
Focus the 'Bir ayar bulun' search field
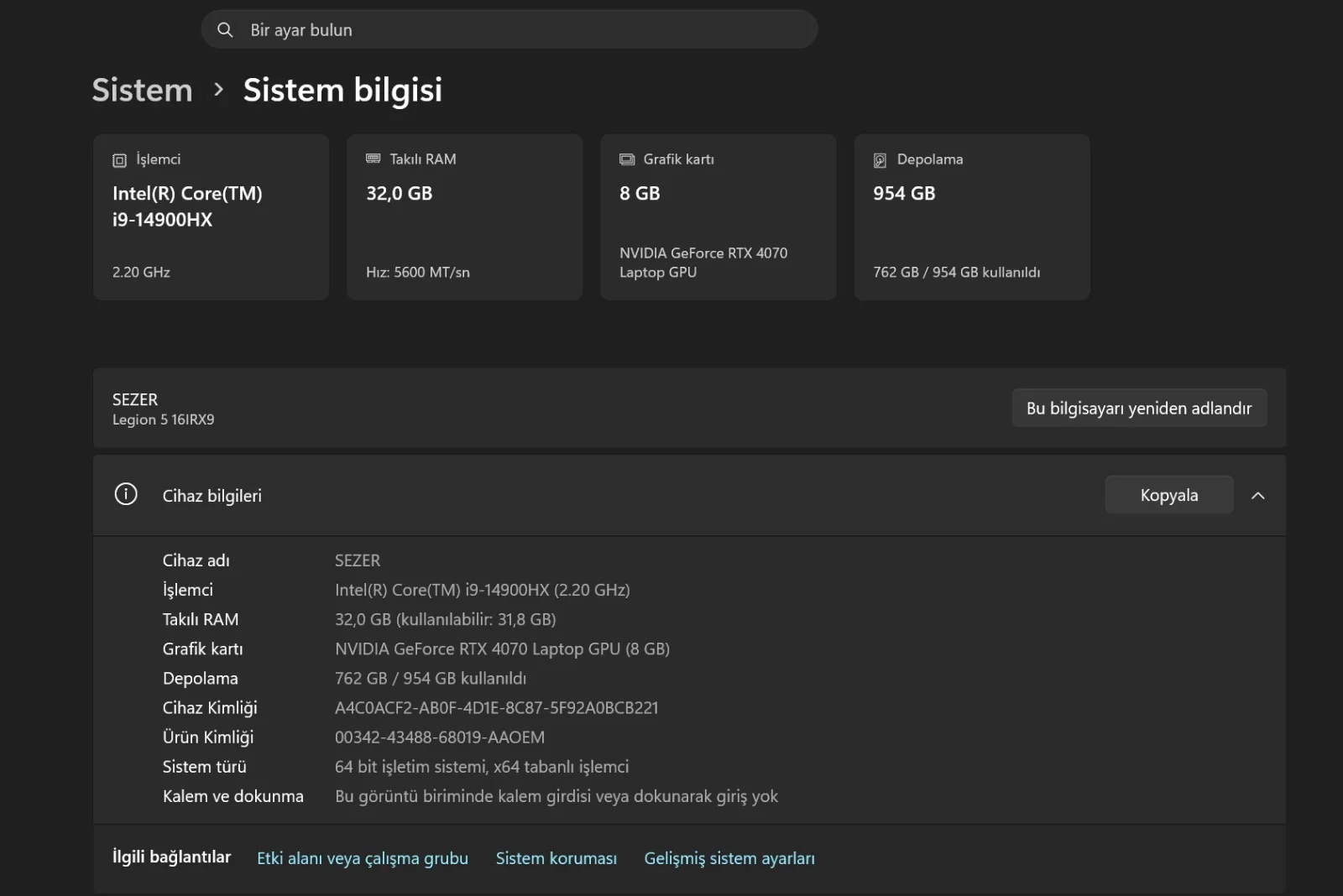tap(510, 29)
